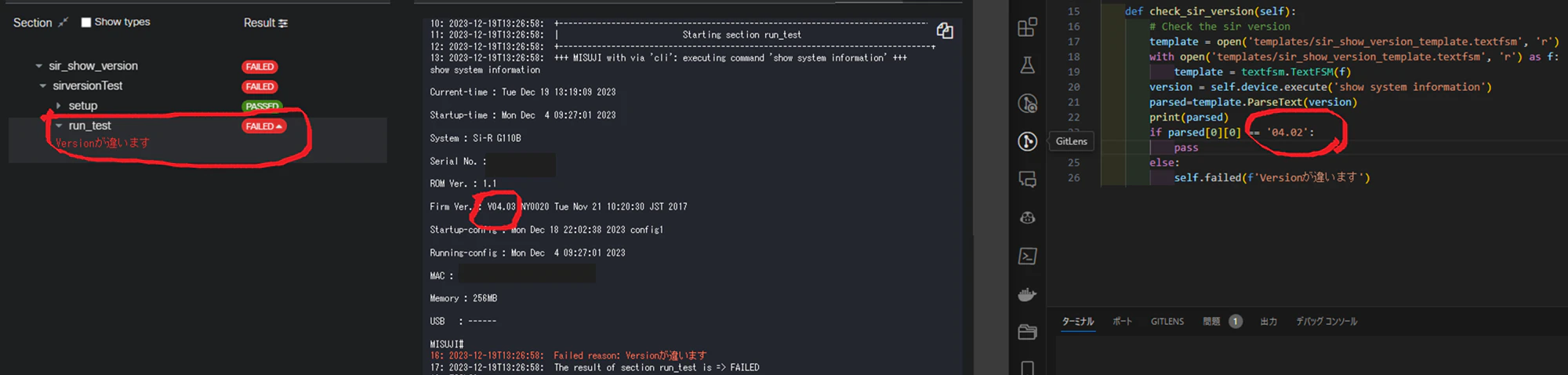Image resolution: width=1568 pixels, height=375 pixels.
Task: Open the GitLens Inspect icon above GitLens
Action: 1027,104
